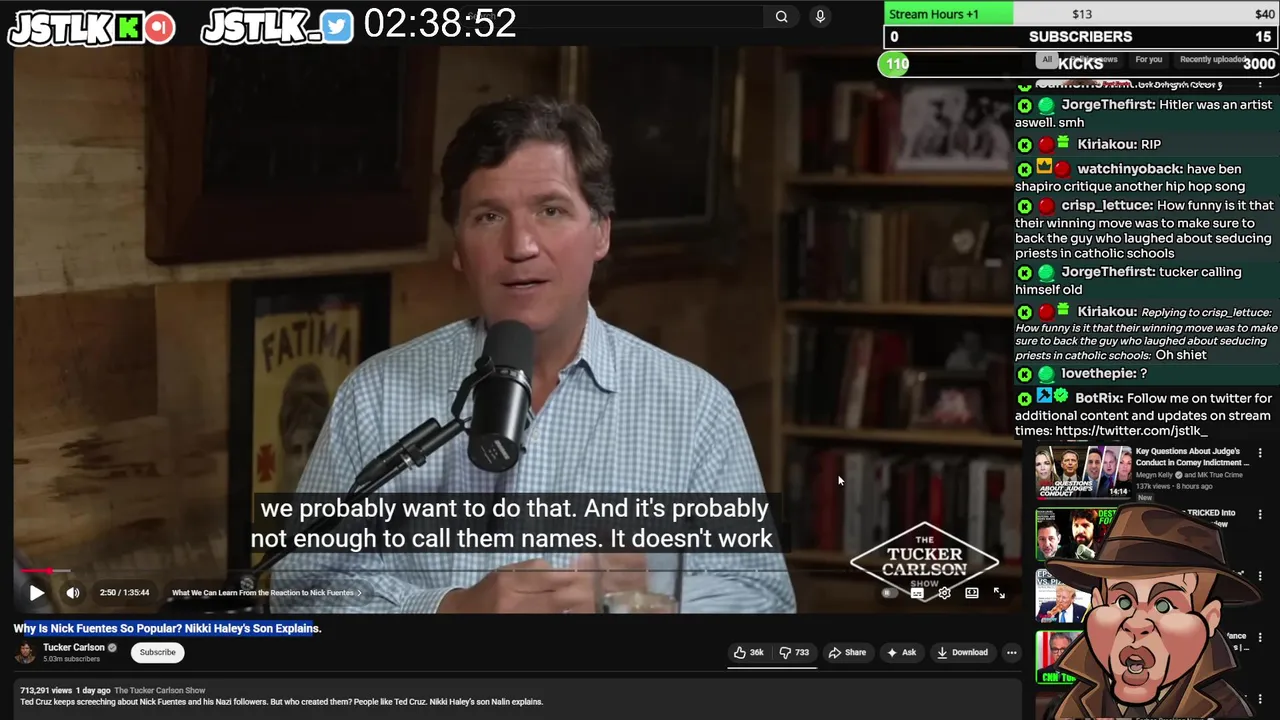Select the 'Recently uploaded' filter chip

[x=1212, y=59]
